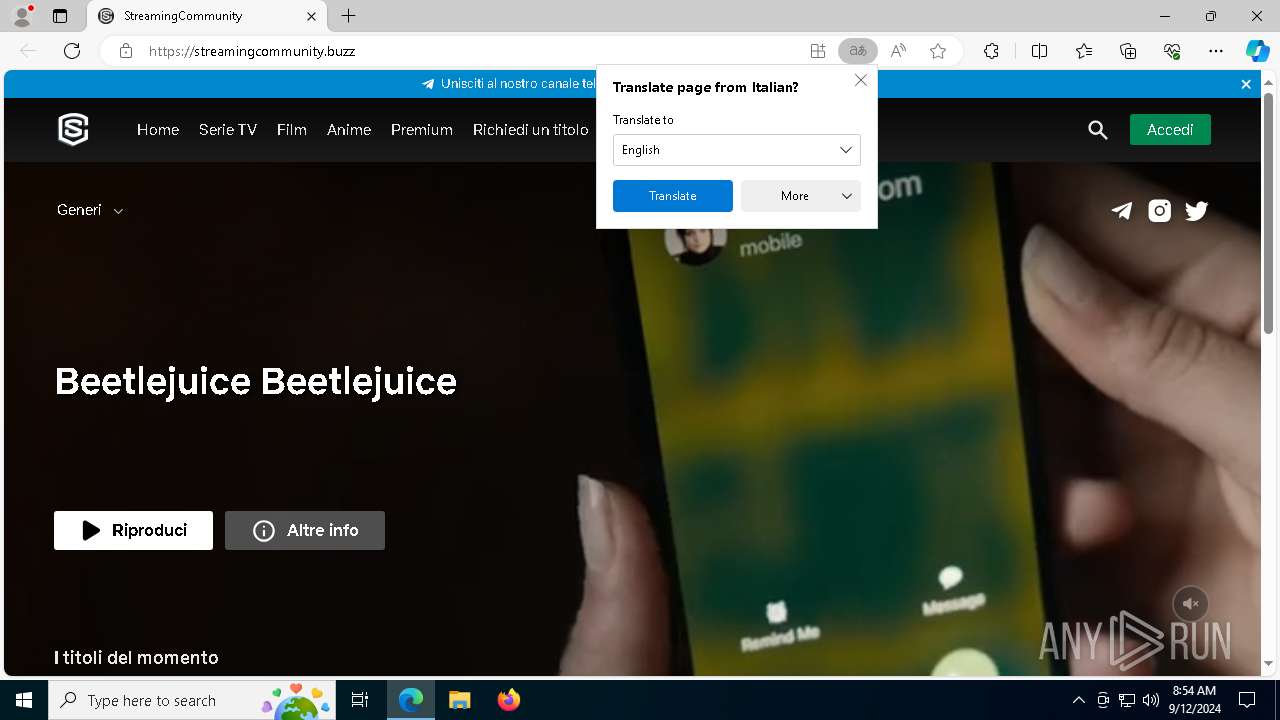
Task: Close the blue Telegram banner
Action: point(1246,84)
